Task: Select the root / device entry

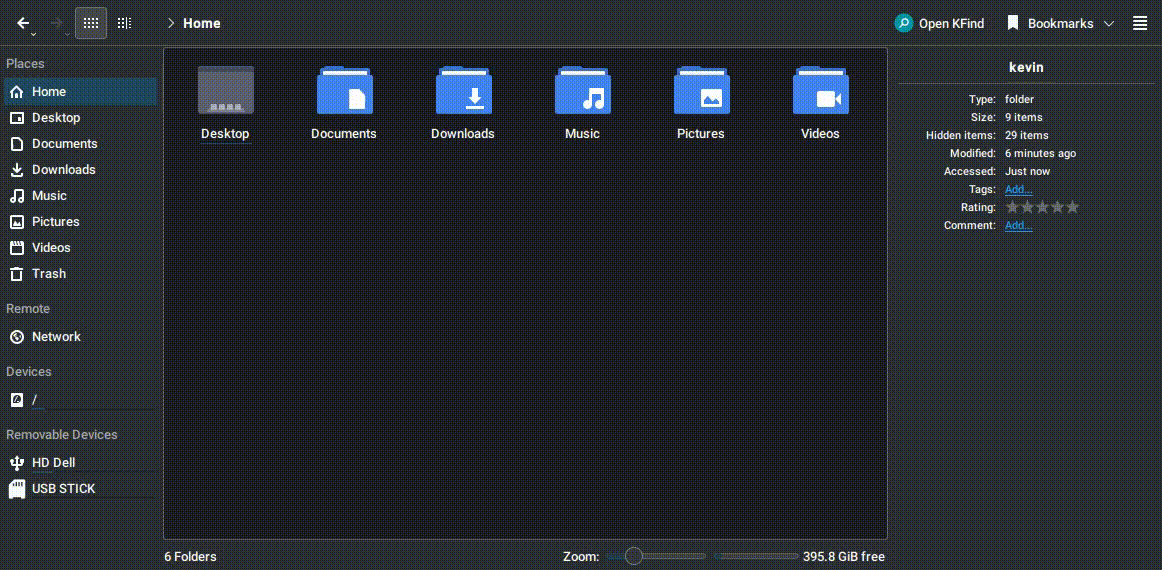Action: (x=80, y=400)
